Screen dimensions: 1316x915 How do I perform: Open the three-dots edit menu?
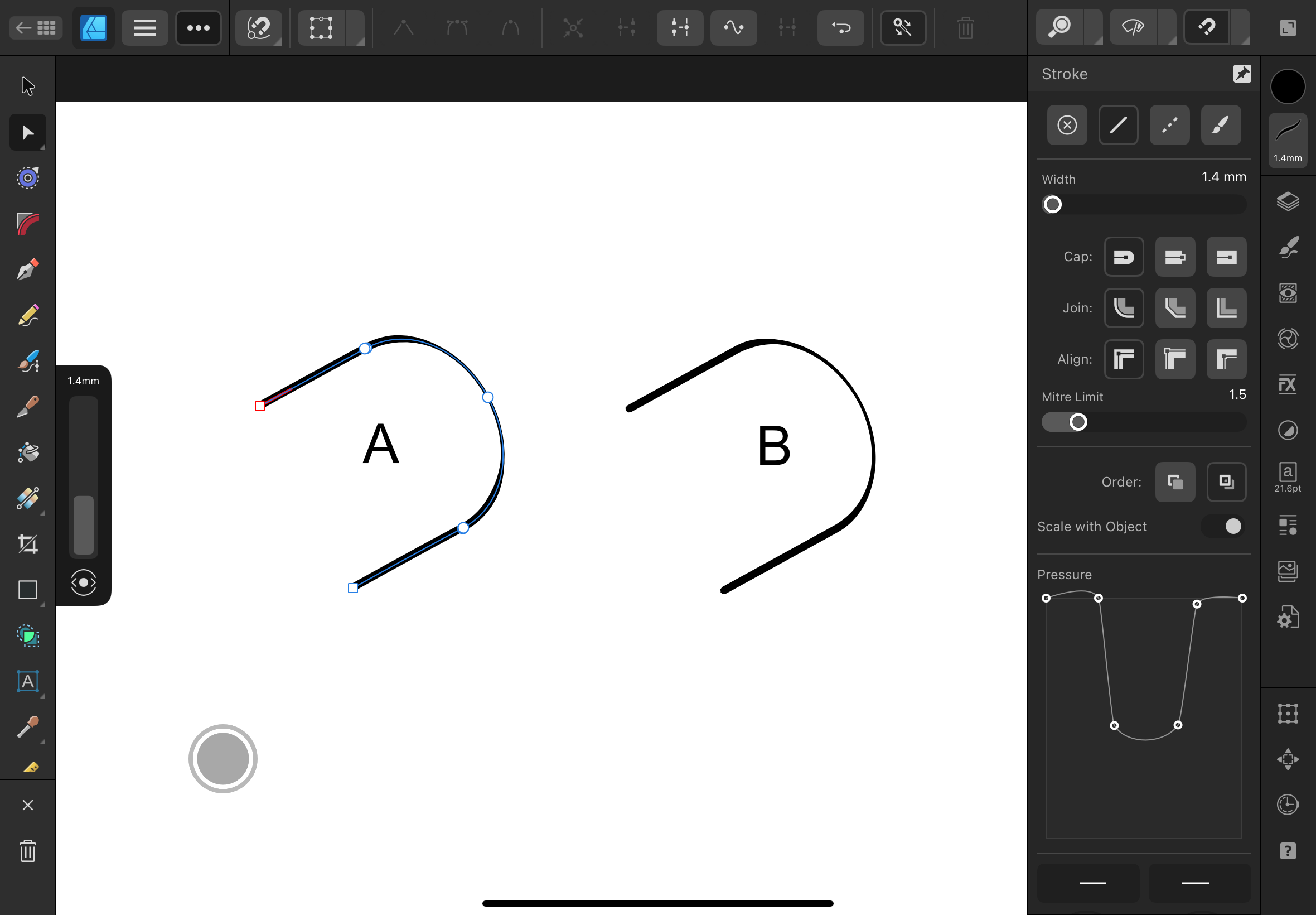point(198,27)
